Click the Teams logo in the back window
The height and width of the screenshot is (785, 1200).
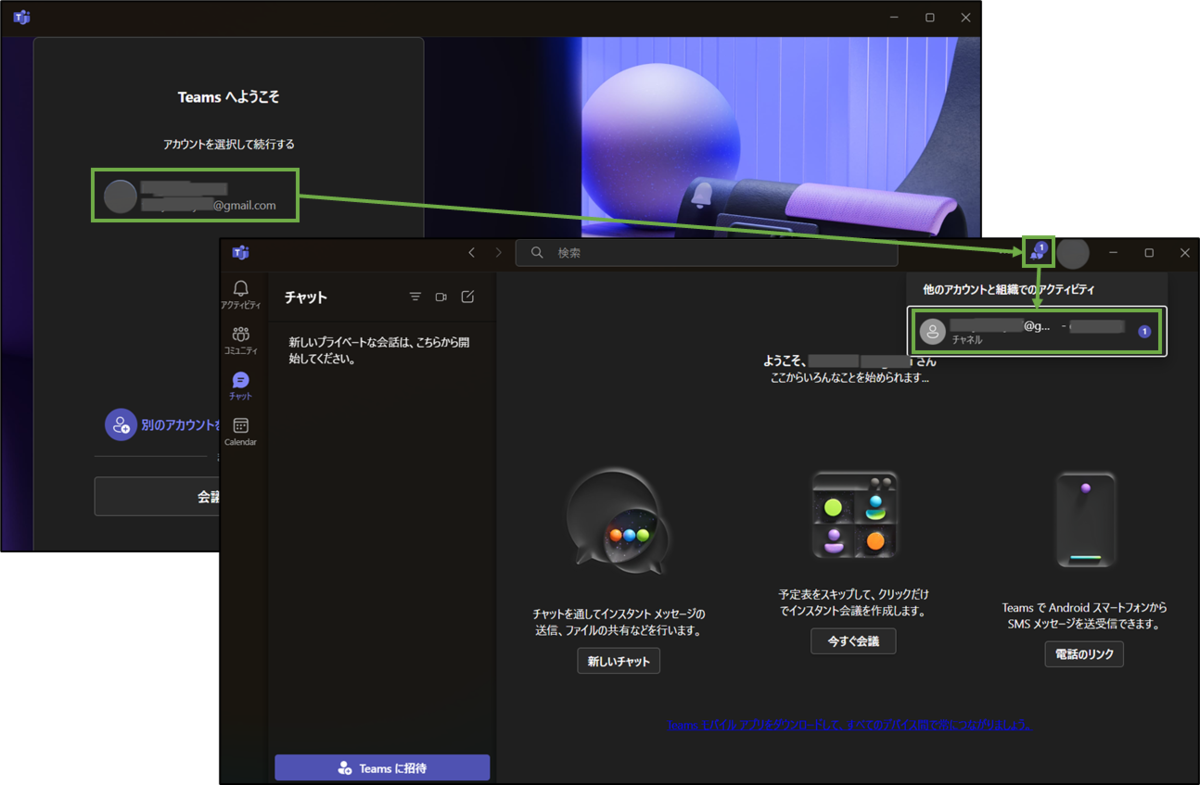tap(21, 17)
